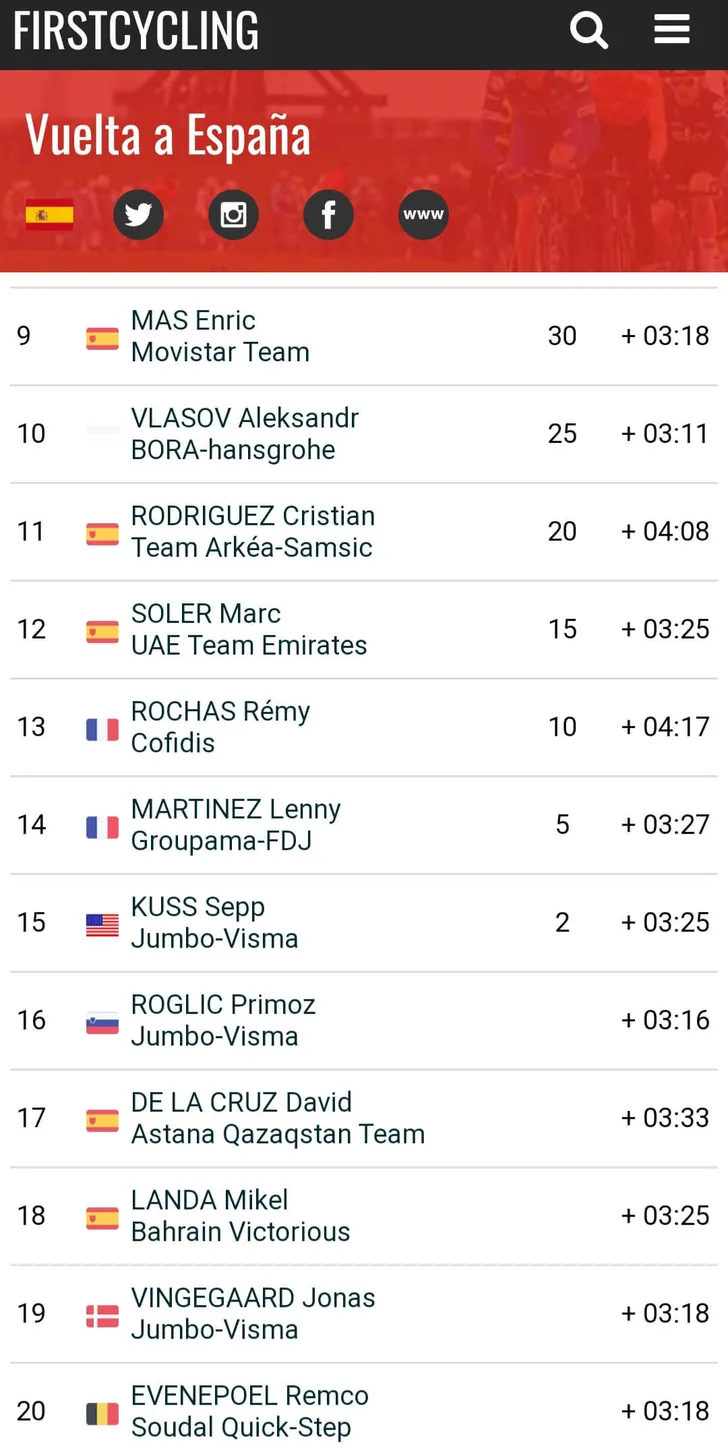This screenshot has width=728, height=1454.
Task: Click the Danish flag beside VINGEGAARD Jonas
Action: click(x=102, y=1316)
